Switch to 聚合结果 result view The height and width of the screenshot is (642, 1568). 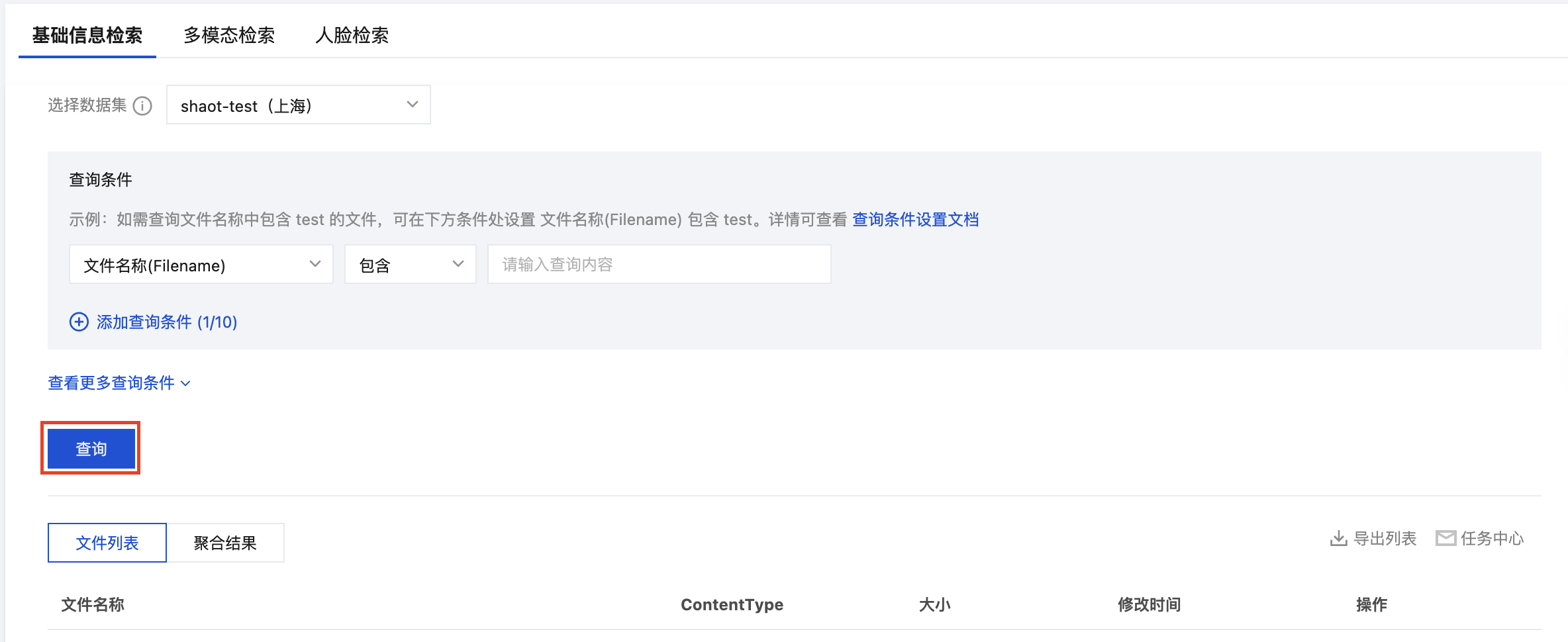(225, 543)
